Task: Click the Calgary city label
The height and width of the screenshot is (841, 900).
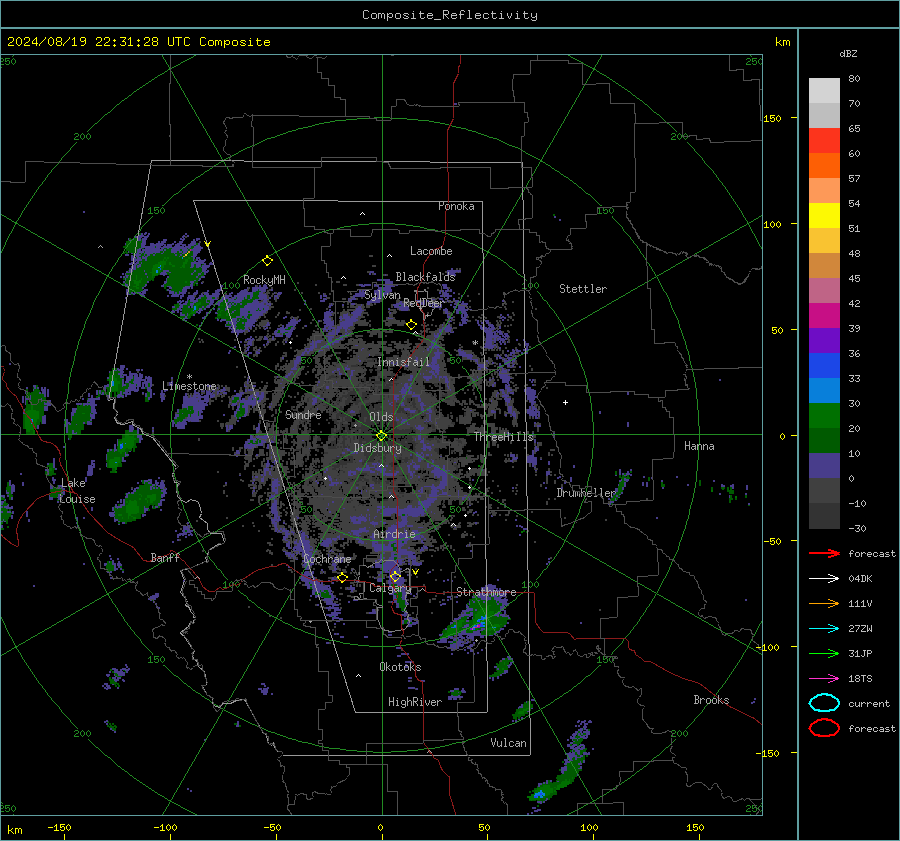Action: (x=390, y=588)
